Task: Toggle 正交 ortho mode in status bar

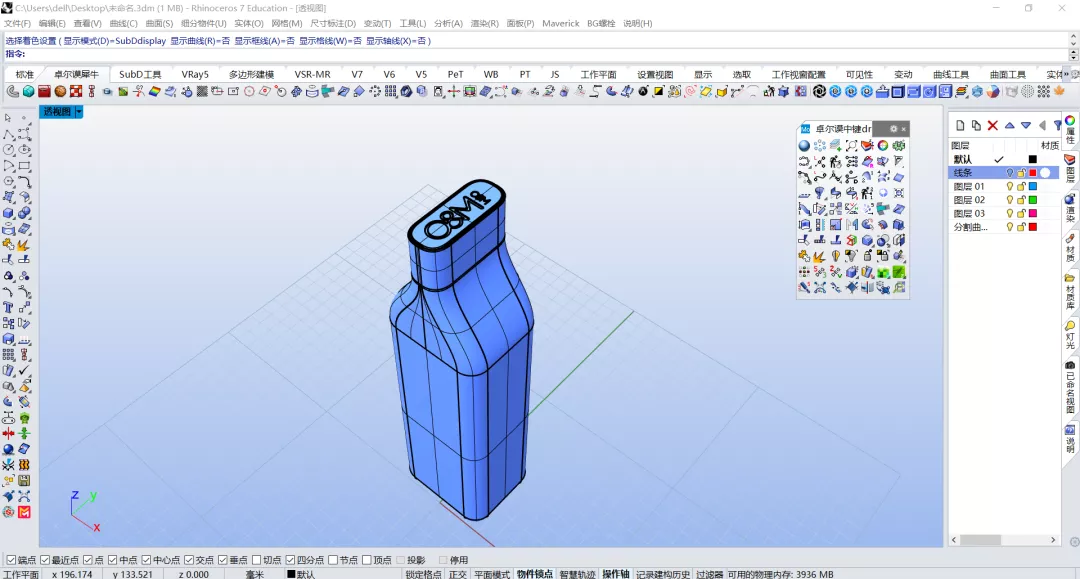Action: (457, 574)
